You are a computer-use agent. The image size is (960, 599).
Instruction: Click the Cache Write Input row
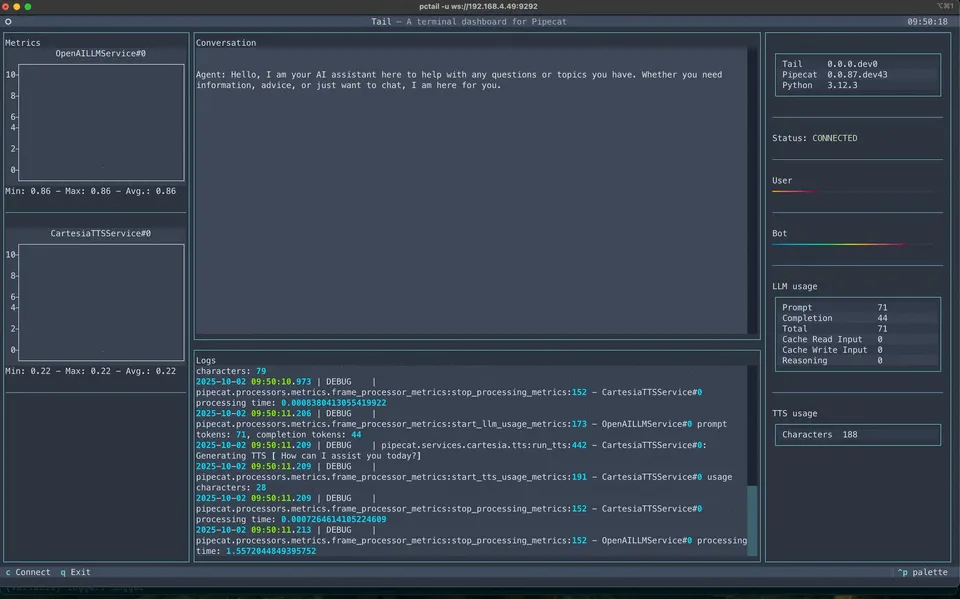click(858, 350)
